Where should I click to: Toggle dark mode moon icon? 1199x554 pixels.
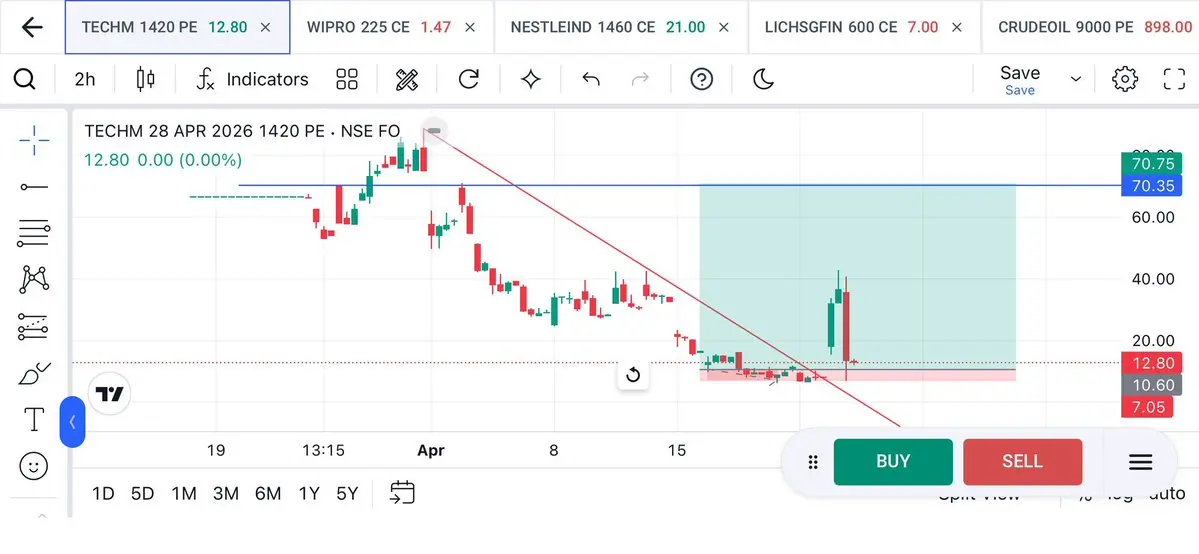point(763,79)
